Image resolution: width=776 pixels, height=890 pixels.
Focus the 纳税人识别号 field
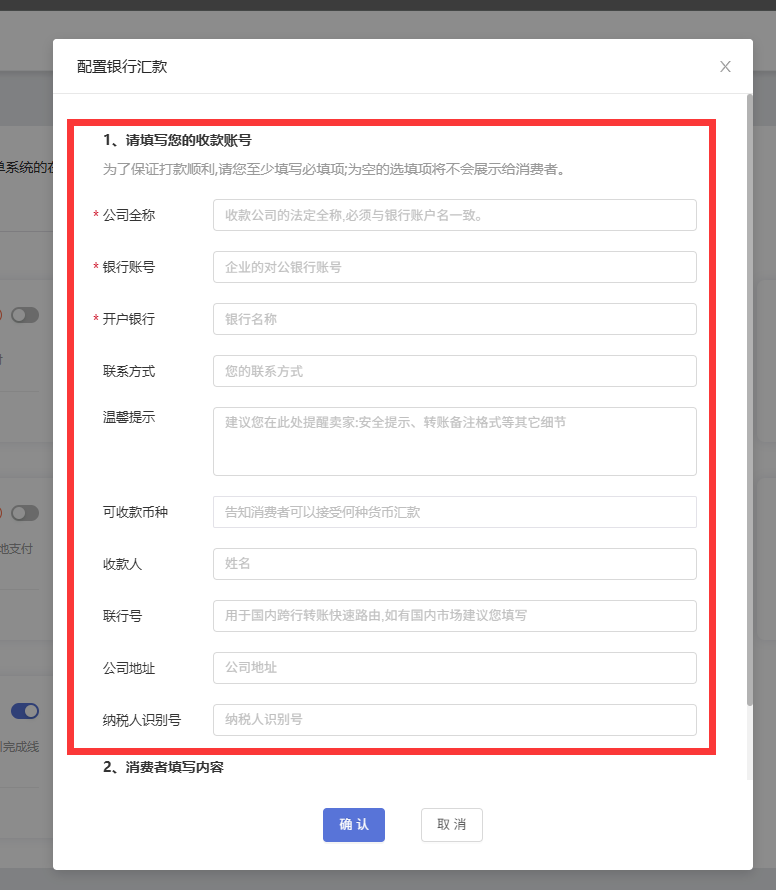pos(455,720)
